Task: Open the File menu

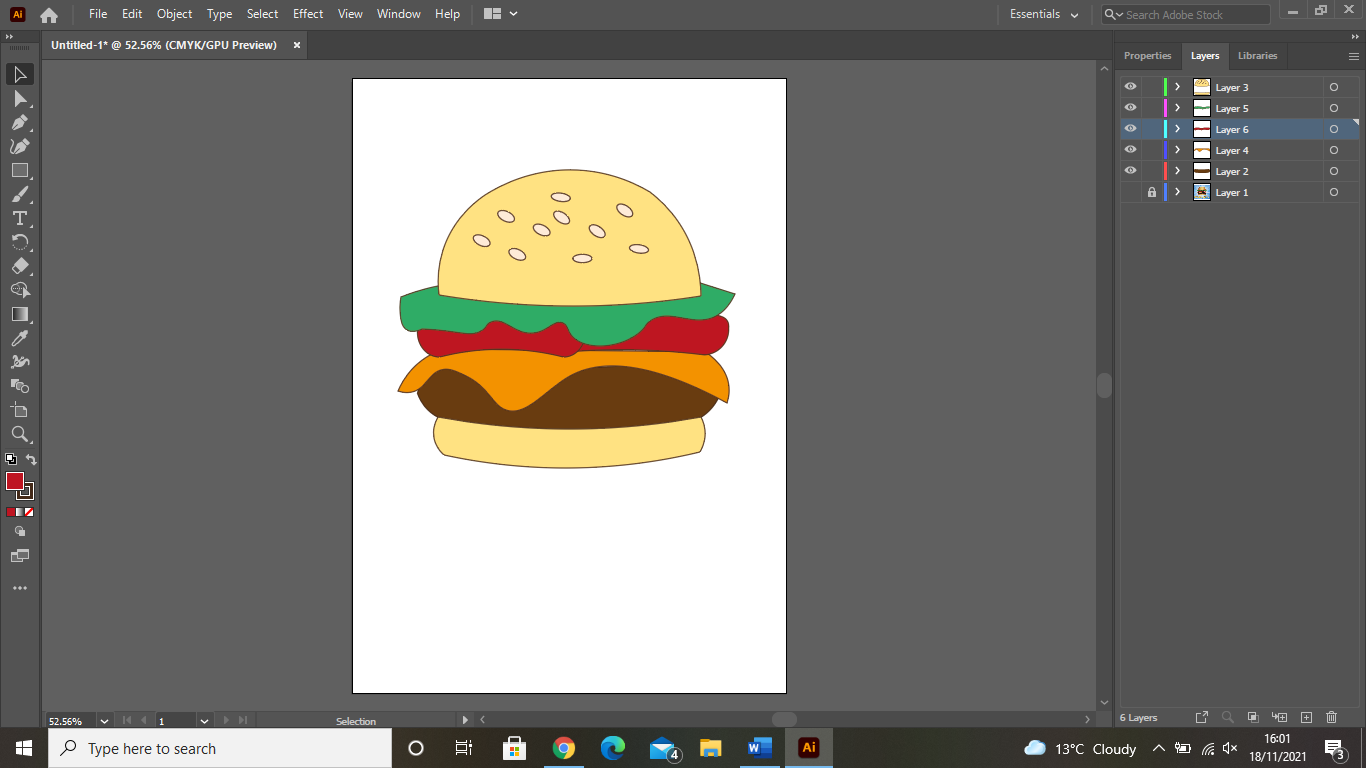Action: tap(98, 14)
